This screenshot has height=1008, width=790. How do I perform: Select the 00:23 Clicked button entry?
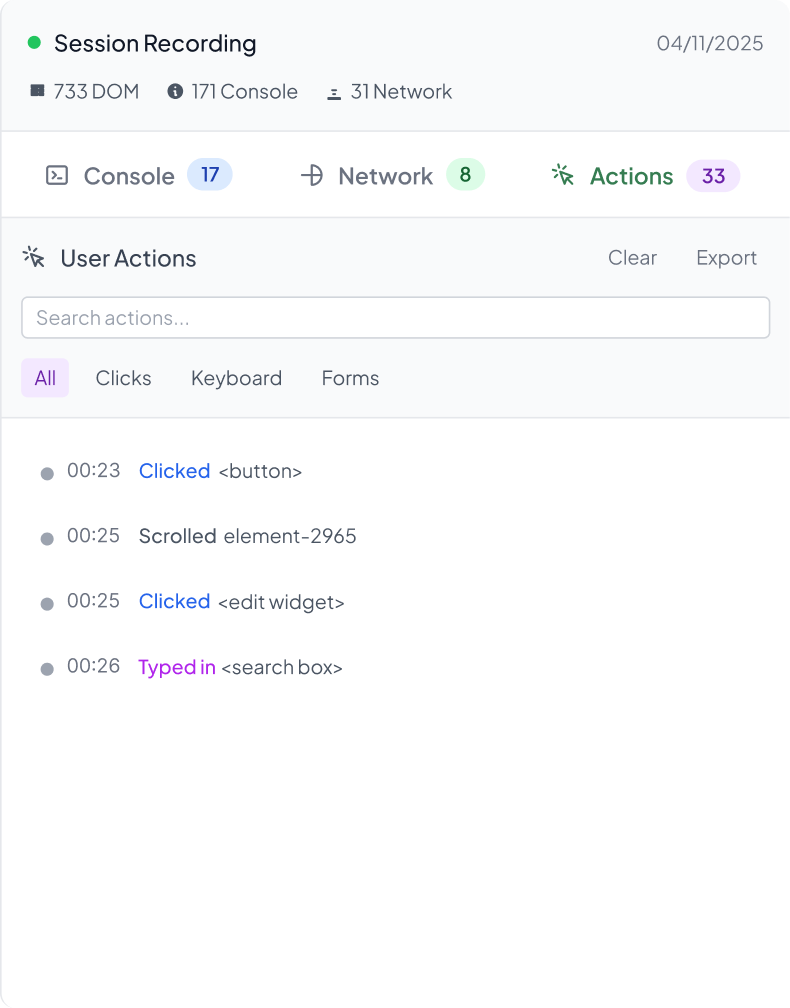(x=220, y=471)
